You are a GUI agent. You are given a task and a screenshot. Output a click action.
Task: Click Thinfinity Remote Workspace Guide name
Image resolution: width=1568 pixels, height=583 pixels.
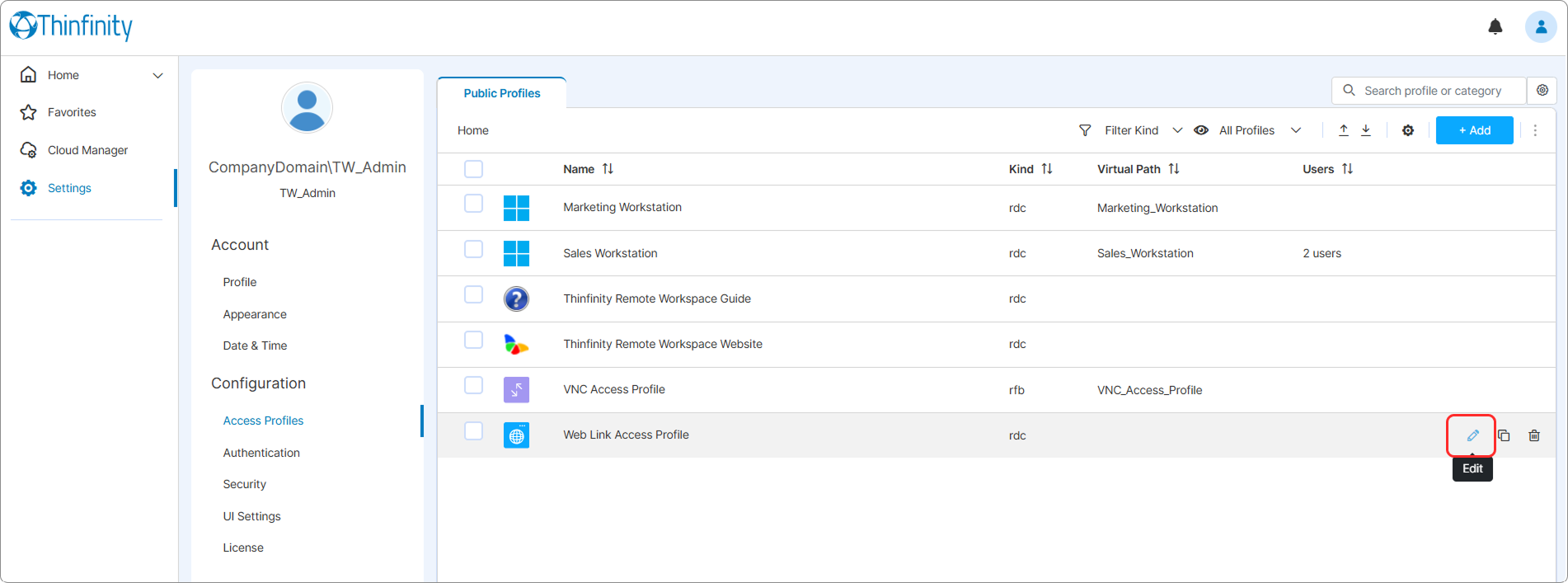pos(657,299)
